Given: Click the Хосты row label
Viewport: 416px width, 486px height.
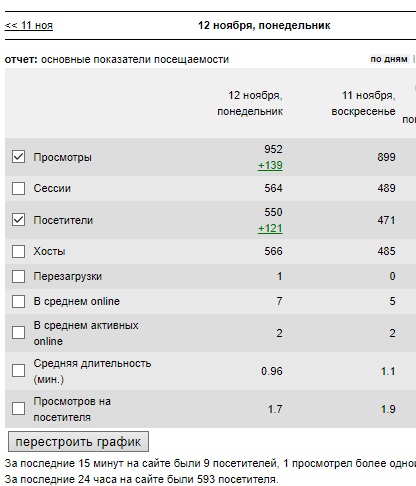Looking at the screenshot, I should coord(49,251).
